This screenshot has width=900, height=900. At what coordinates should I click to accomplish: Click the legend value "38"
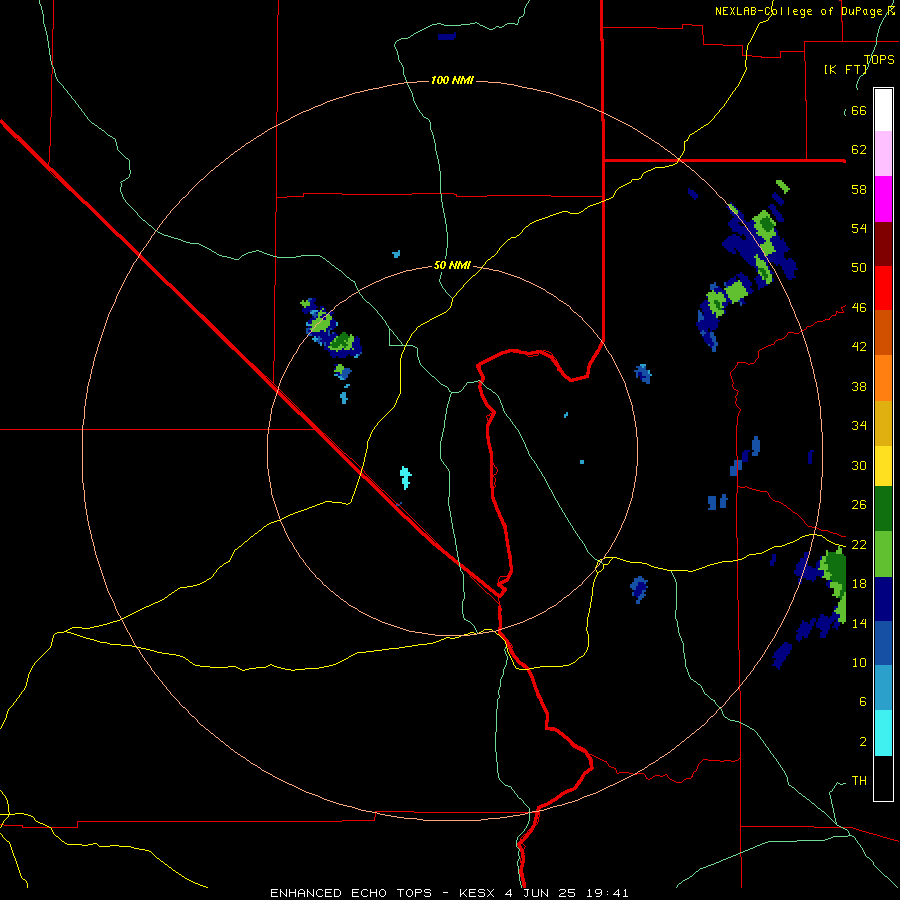(859, 386)
